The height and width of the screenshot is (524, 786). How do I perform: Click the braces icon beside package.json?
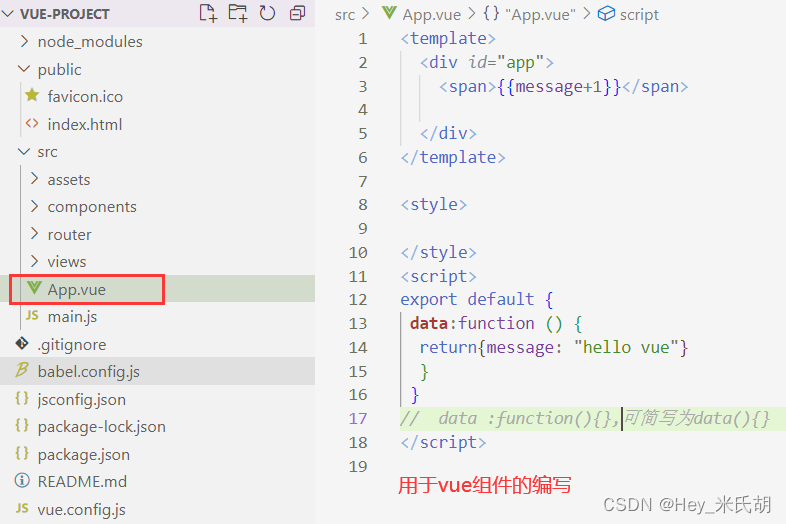22,453
